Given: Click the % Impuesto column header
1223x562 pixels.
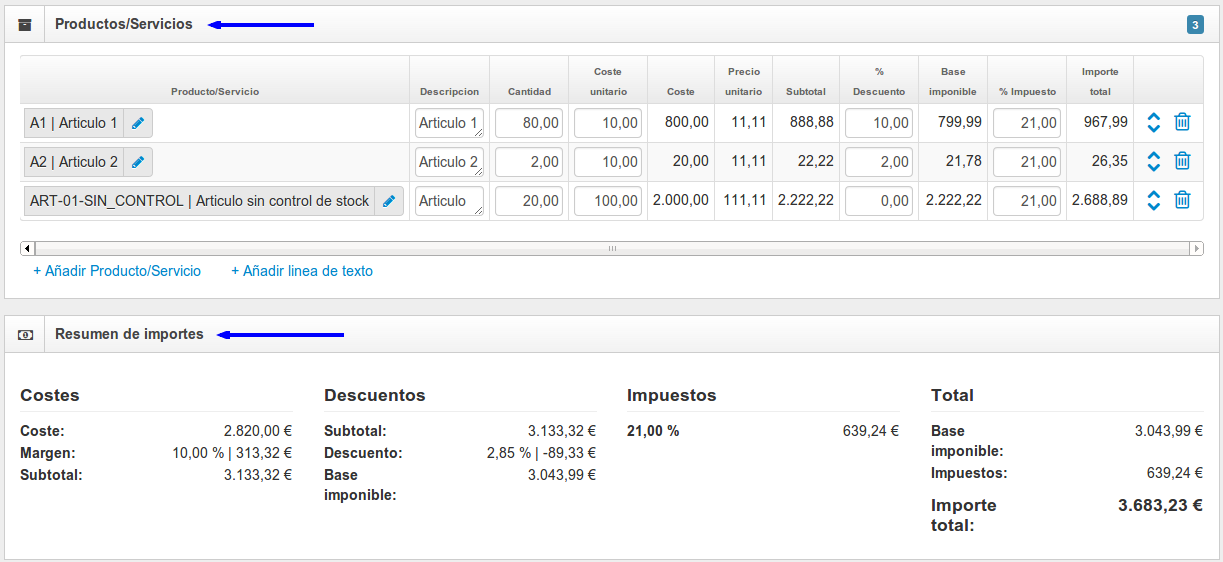Looking at the screenshot, I should click(x=1027, y=92).
